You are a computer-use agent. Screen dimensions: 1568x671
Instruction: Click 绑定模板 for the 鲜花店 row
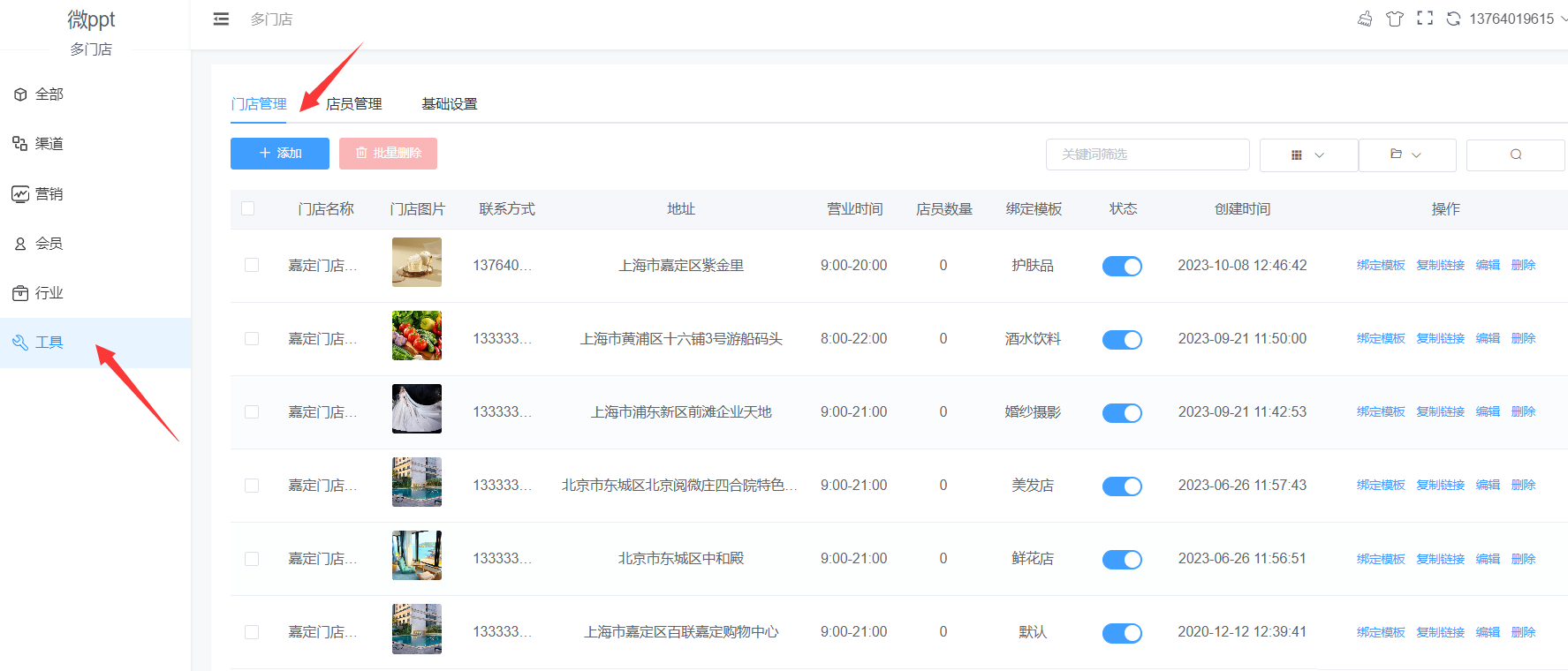(1381, 559)
